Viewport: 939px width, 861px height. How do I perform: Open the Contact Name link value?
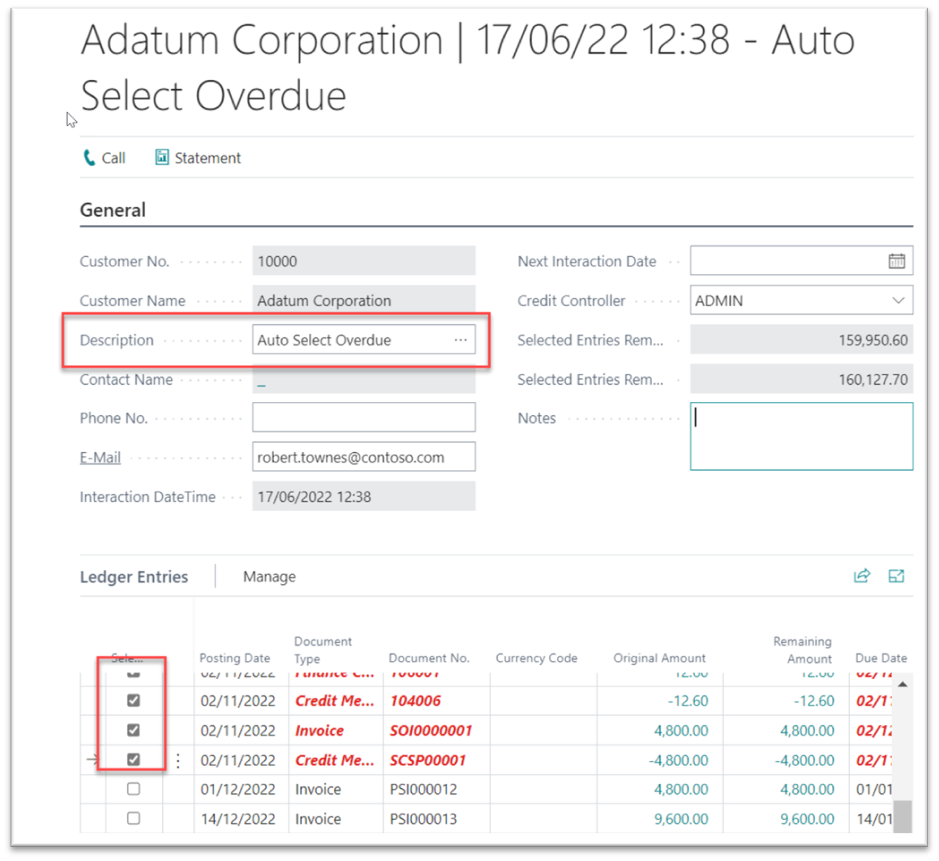(261, 383)
